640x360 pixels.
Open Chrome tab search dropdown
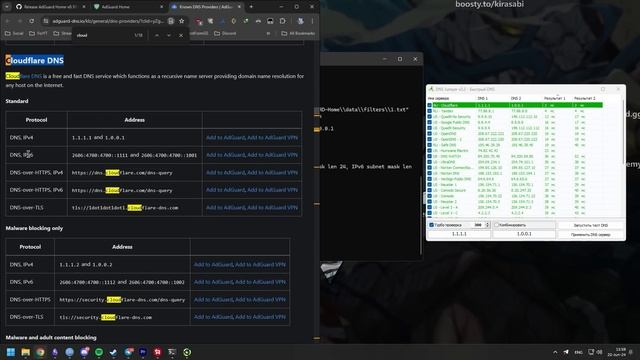click(7, 7)
